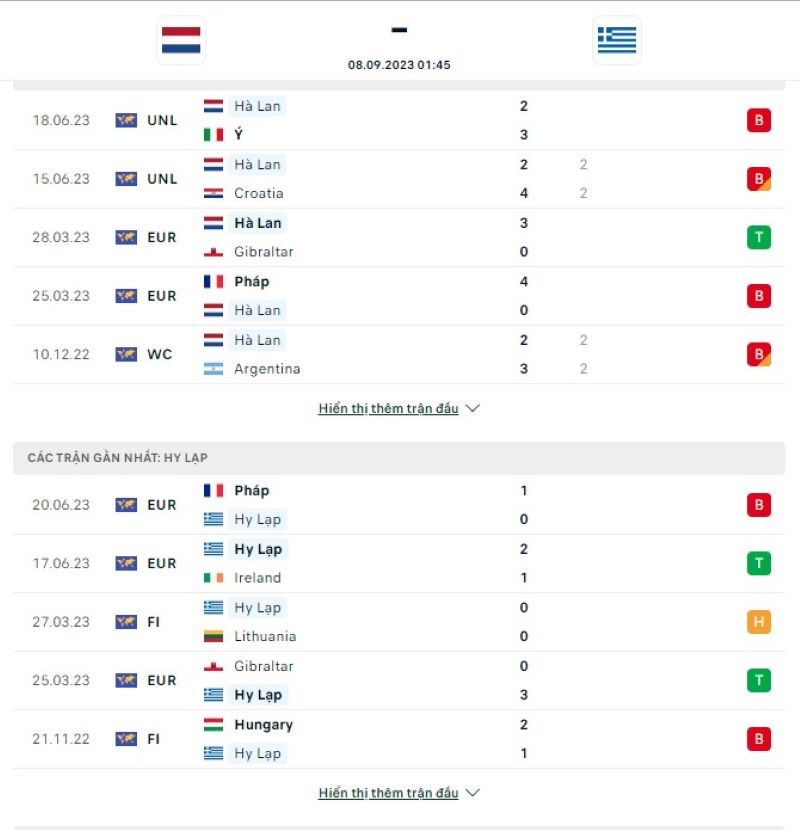Open the Lithuania team link
The image size is (800, 830).
(x=265, y=636)
